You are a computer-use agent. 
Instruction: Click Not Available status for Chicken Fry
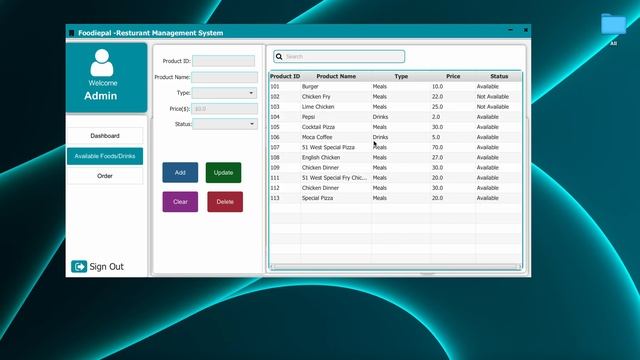tap(499, 97)
